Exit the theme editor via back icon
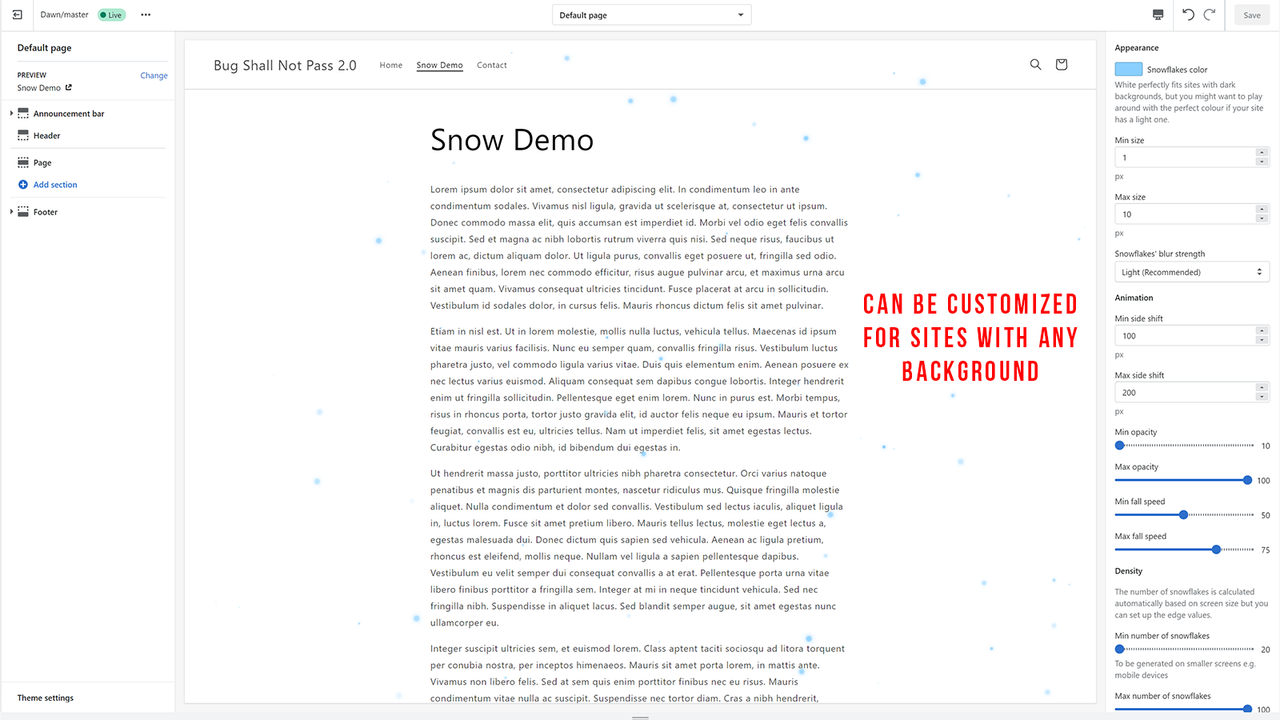The height and width of the screenshot is (720, 1280). (17, 15)
